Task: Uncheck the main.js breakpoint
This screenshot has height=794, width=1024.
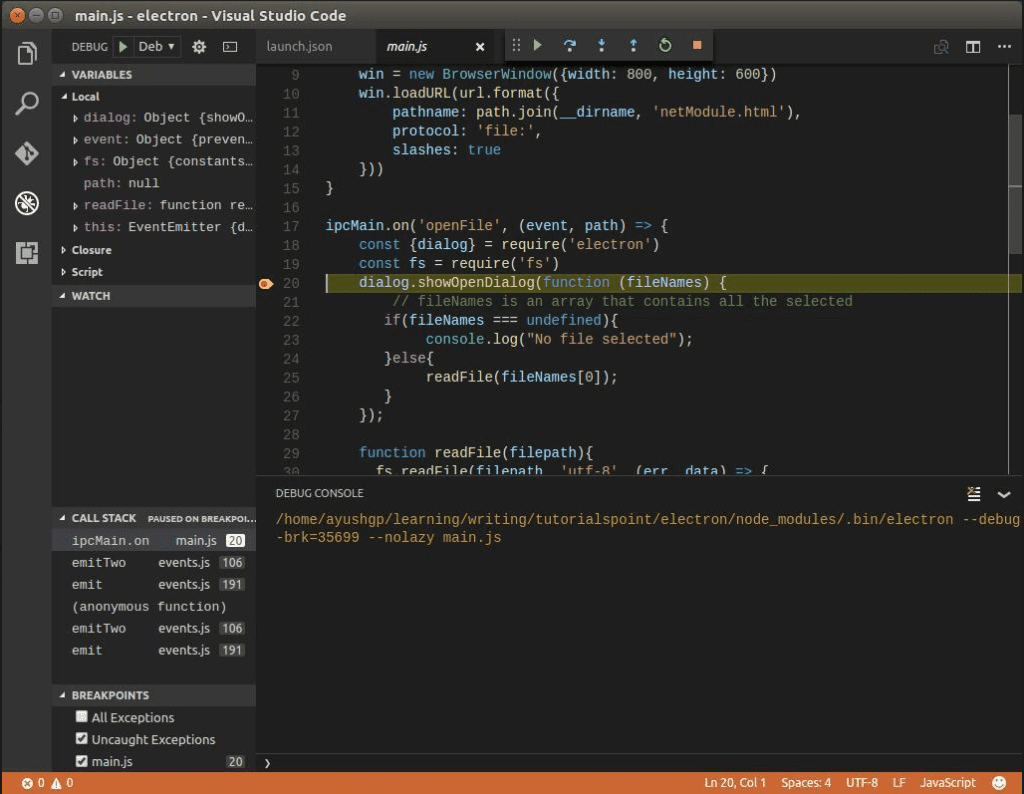Action: click(81, 761)
